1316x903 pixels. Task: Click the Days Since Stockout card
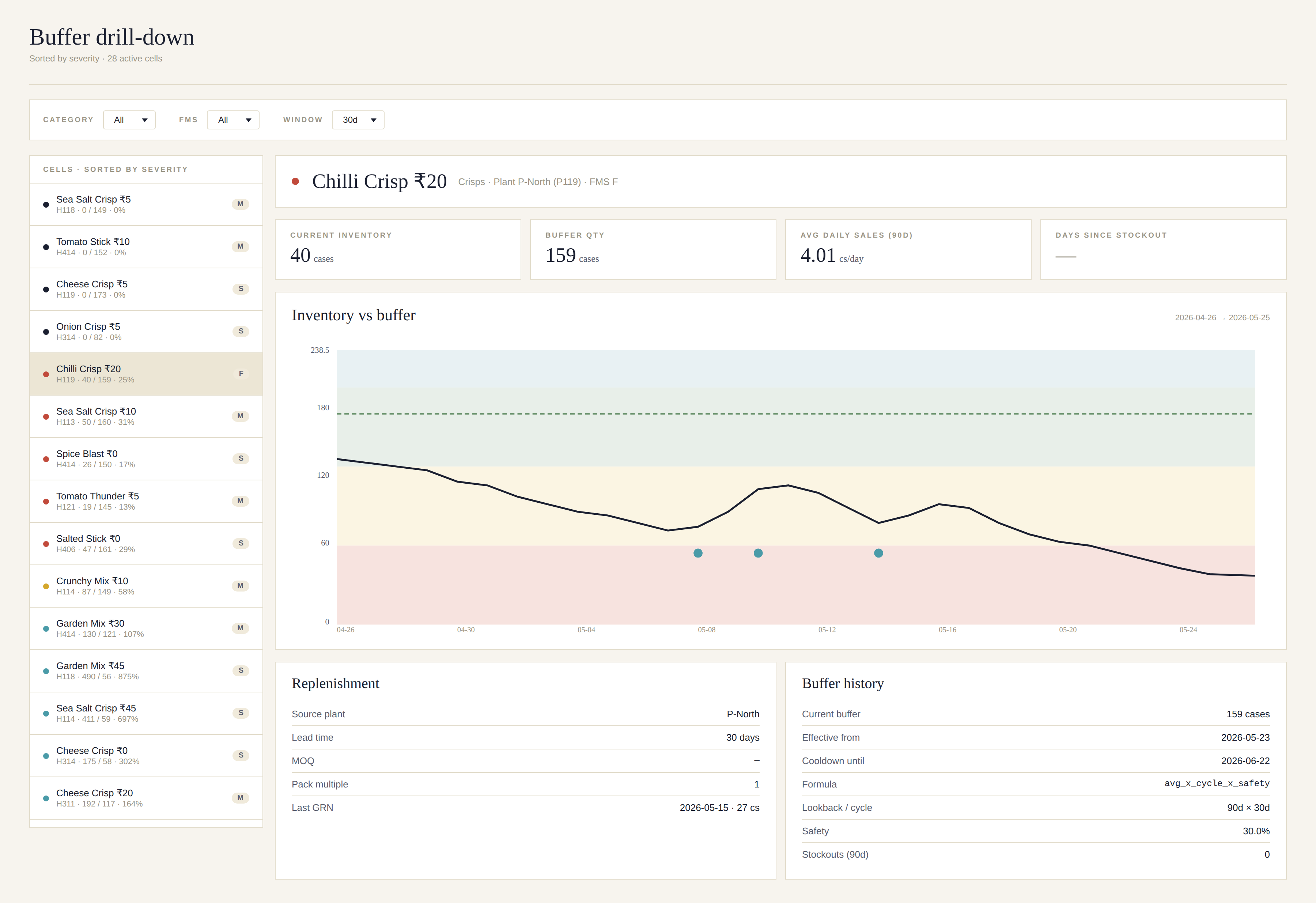coord(1163,250)
